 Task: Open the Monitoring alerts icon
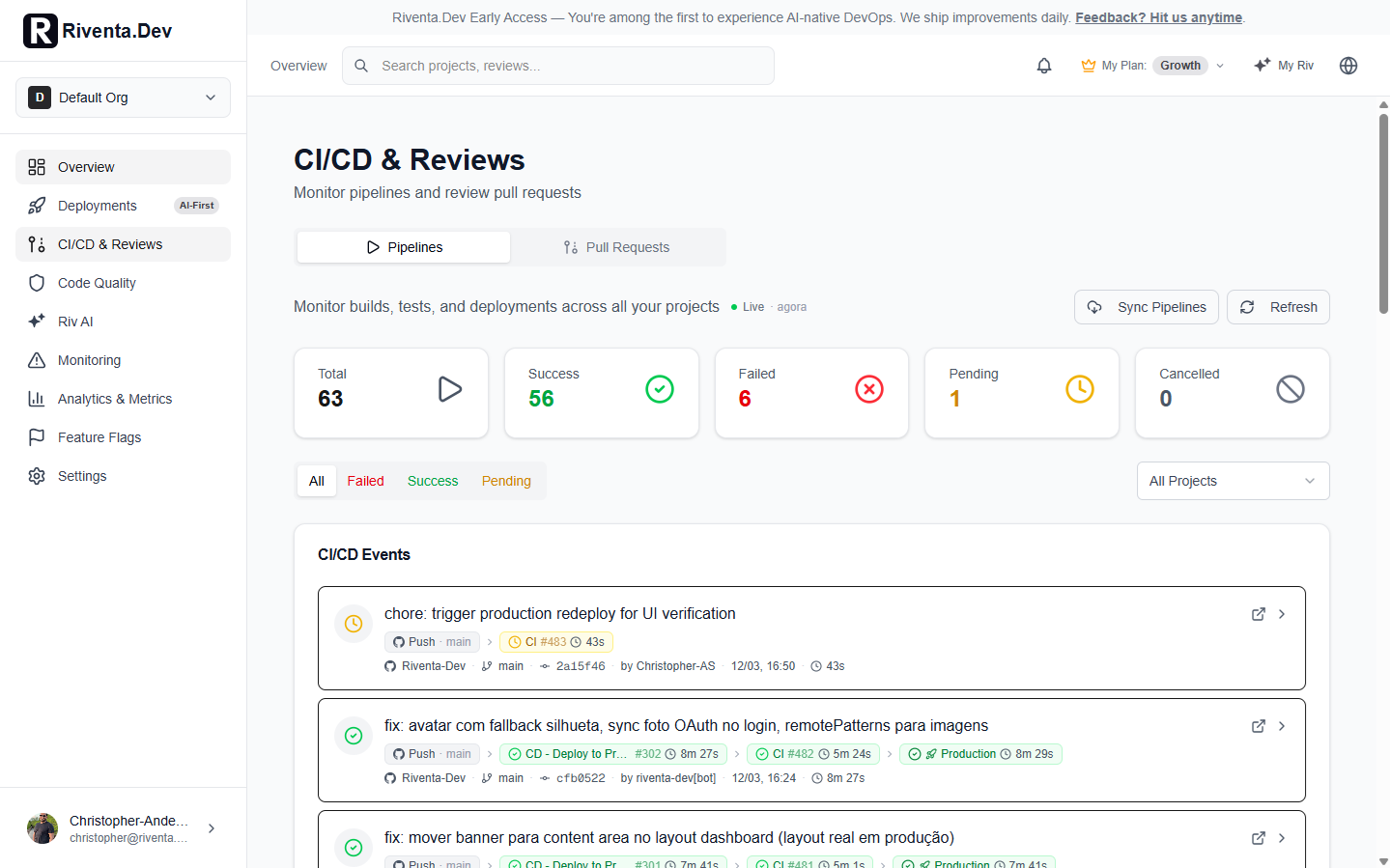pos(36,359)
